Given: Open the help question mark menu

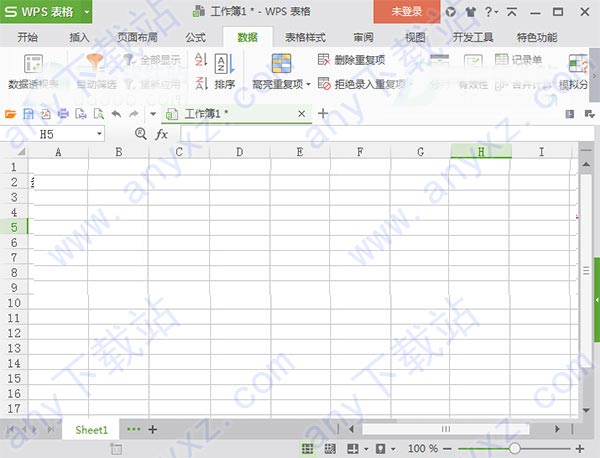Looking at the screenshot, I should point(491,12).
